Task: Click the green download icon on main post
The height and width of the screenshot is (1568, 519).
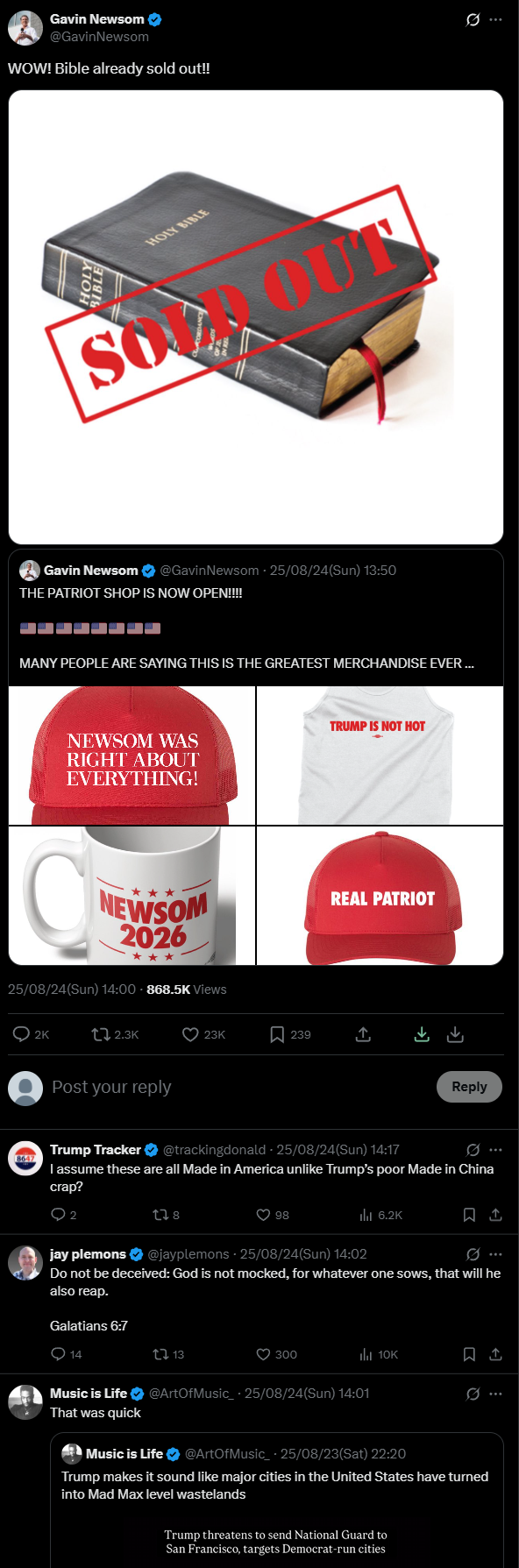Action: coord(422,1034)
